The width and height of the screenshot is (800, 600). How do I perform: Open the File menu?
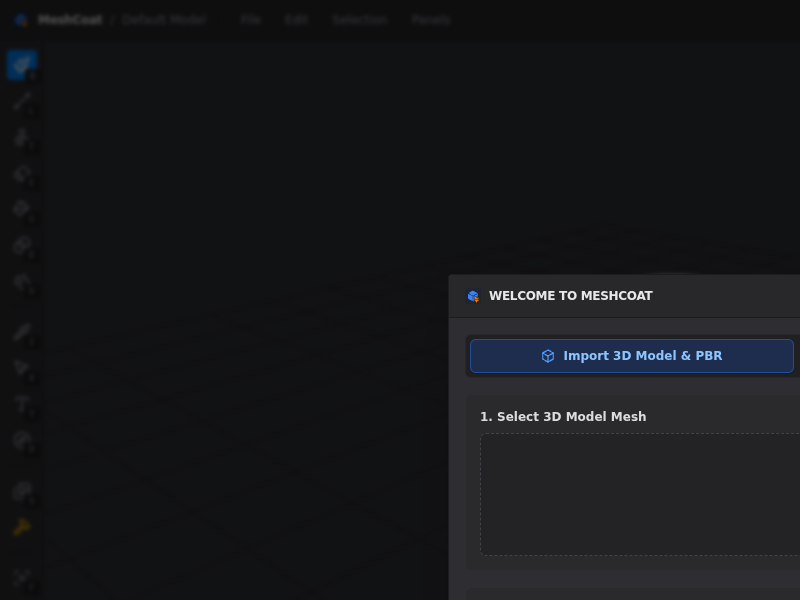click(251, 20)
